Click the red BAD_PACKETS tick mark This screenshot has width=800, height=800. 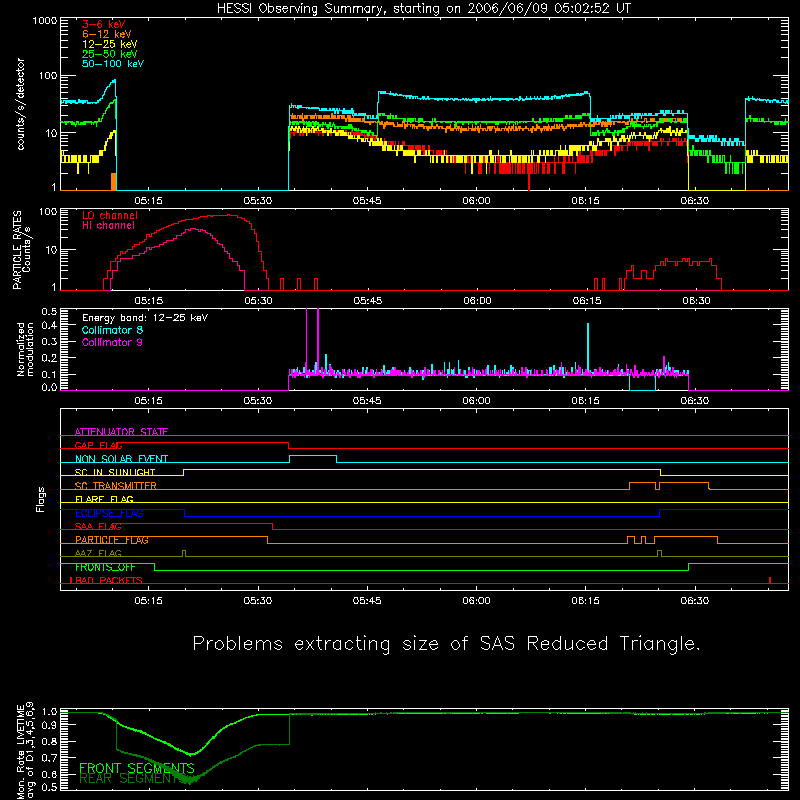(x=770, y=580)
